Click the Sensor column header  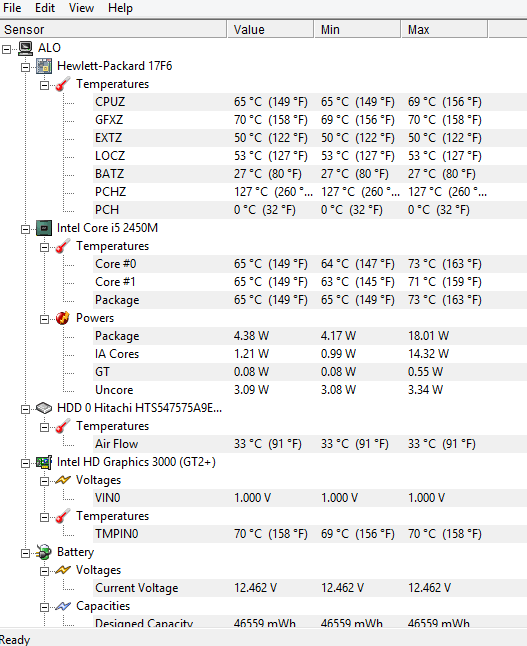tap(113, 30)
